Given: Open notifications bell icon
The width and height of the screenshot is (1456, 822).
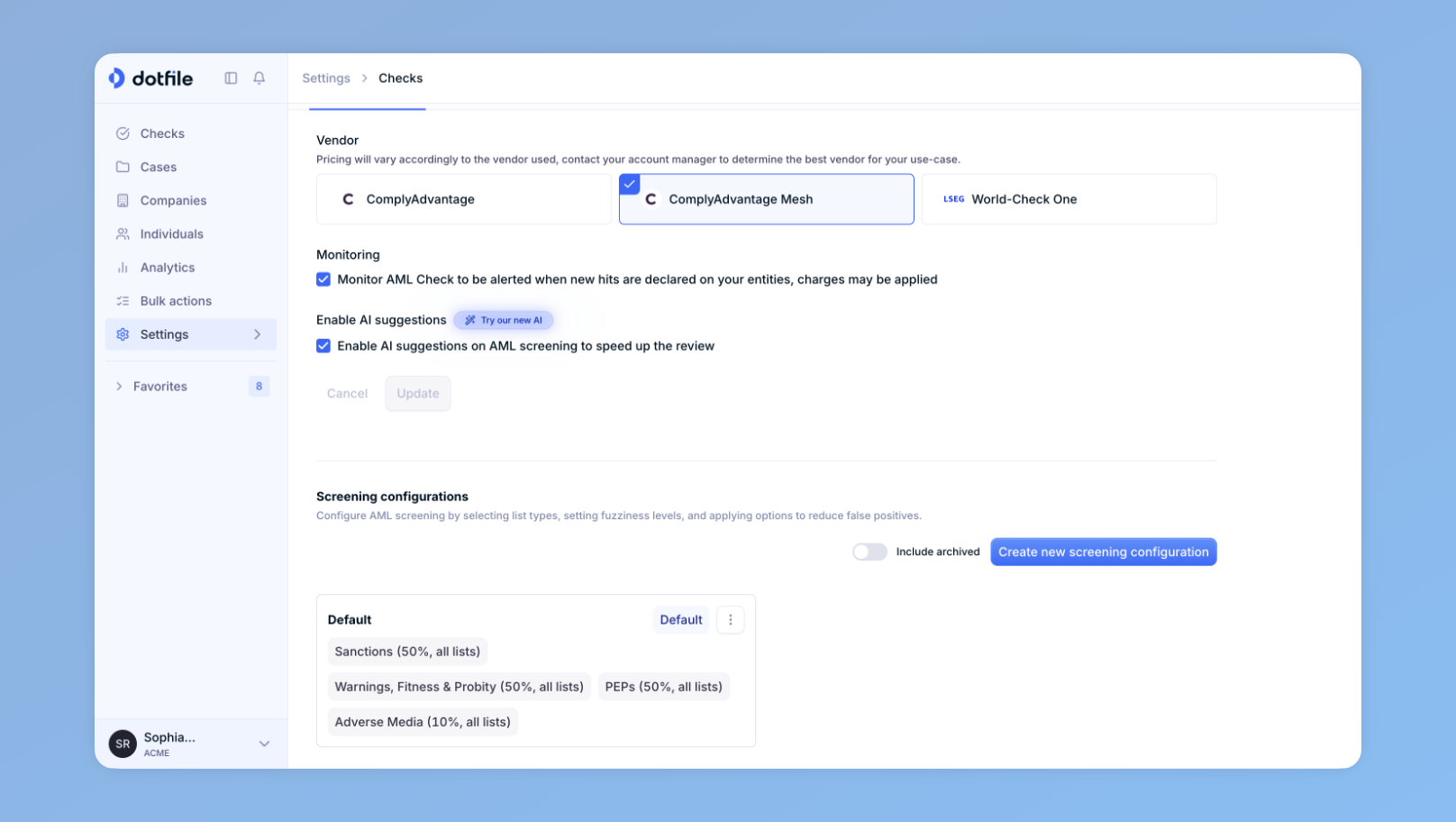Looking at the screenshot, I should (x=259, y=78).
